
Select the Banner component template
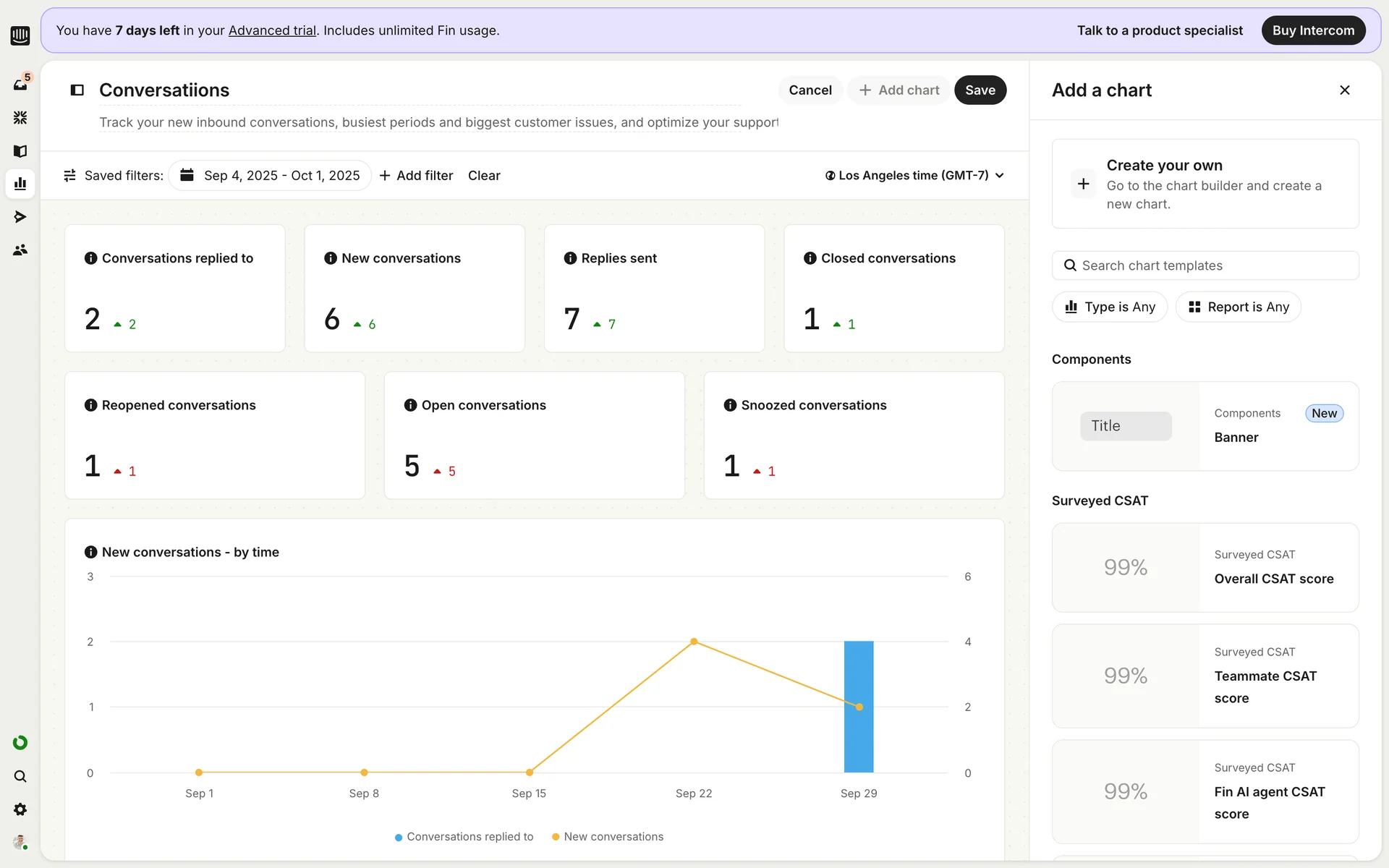[x=1205, y=426]
